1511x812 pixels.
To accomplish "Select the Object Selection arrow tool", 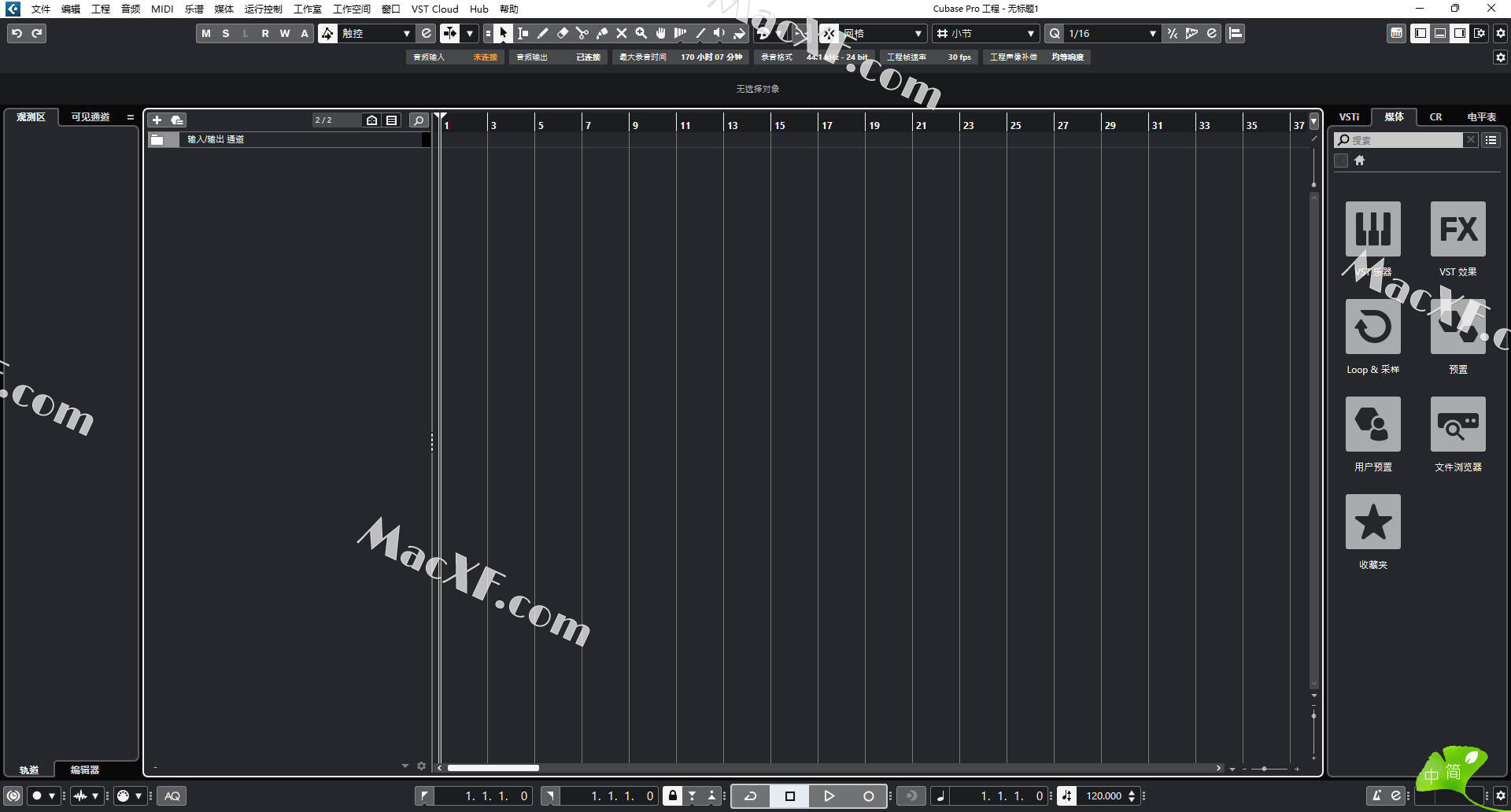I will coord(504,33).
